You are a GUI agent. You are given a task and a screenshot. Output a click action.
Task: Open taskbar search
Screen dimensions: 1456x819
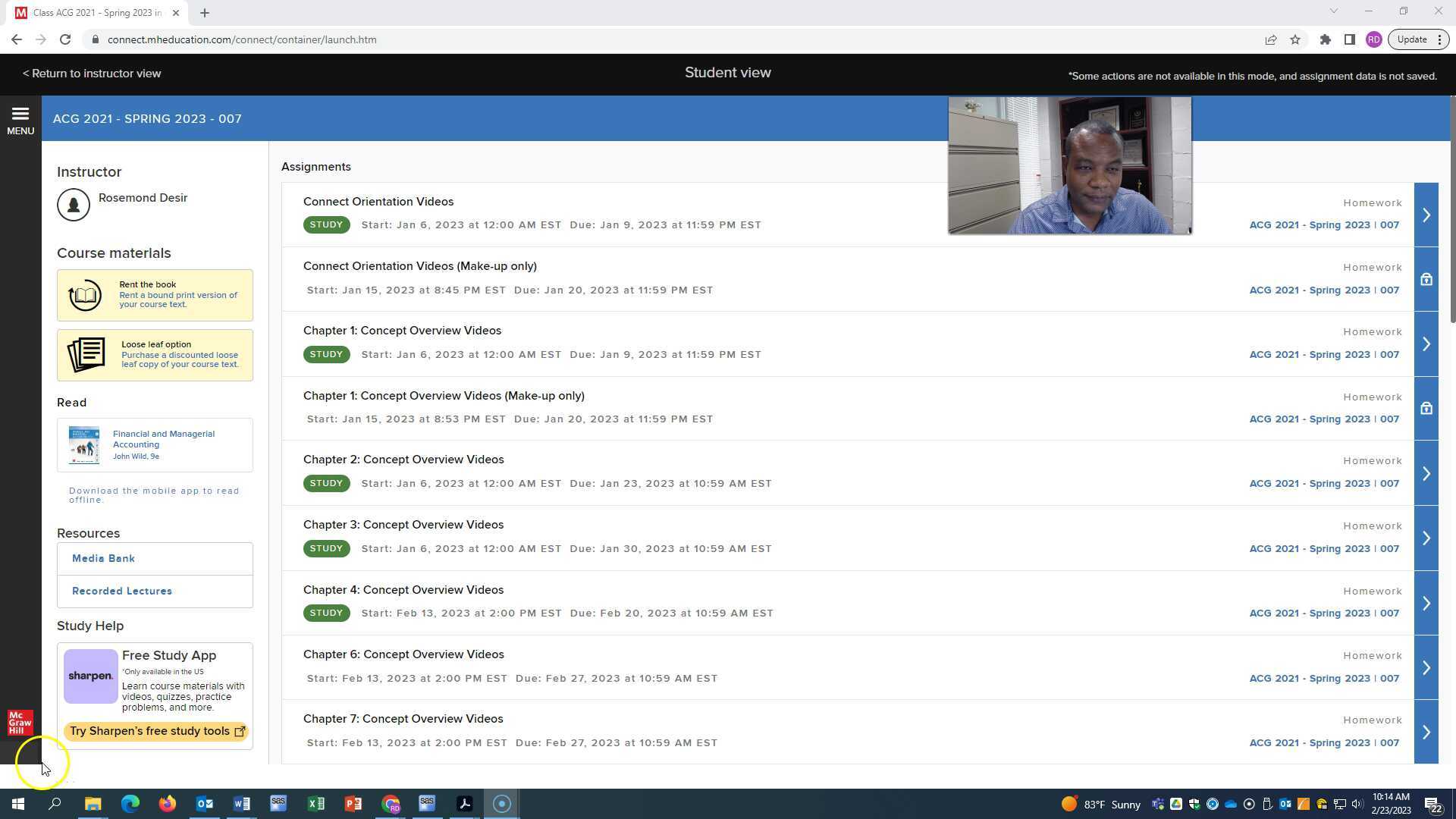[x=55, y=804]
